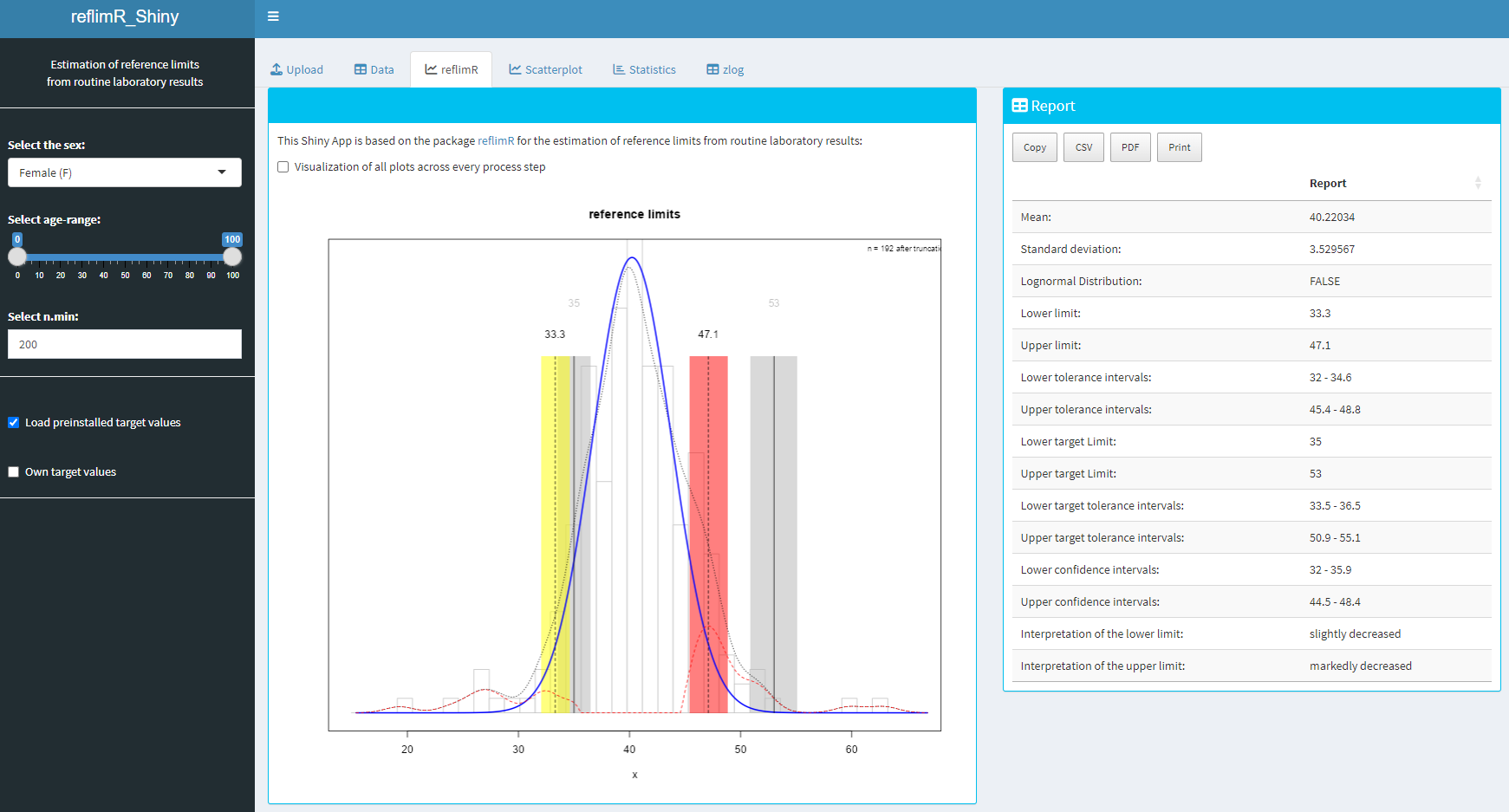Click the 'Select age-range:' label

pyautogui.click(x=55, y=220)
